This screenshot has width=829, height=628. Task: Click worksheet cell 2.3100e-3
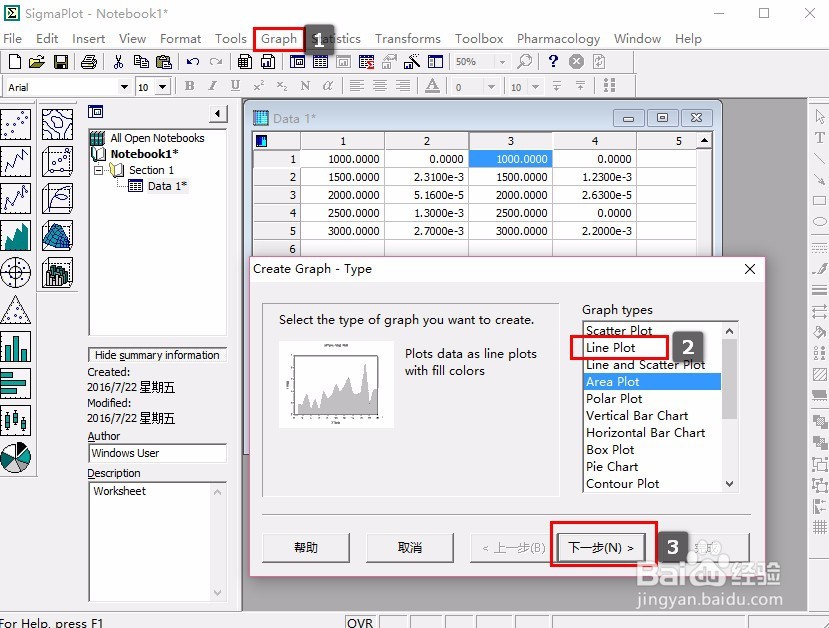click(x=426, y=177)
